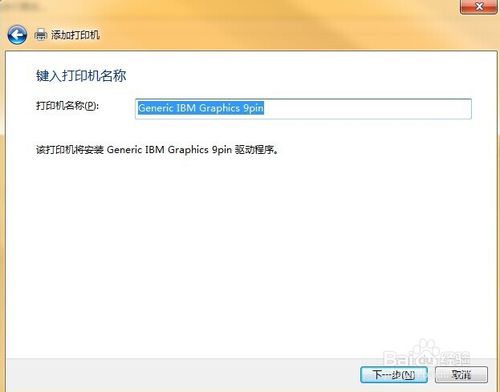Click the 打印机名称(P) label
Viewport: 500px width, 392px height.
pyautogui.click(x=67, y=106)
